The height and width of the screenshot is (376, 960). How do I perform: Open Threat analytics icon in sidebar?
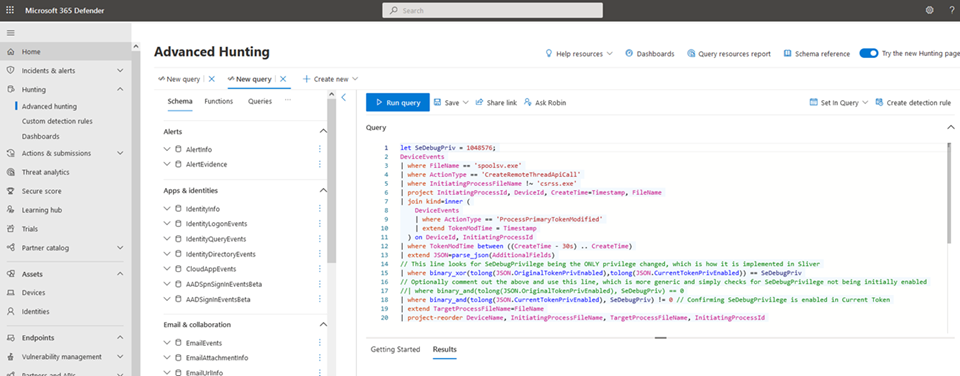(10, 172)
